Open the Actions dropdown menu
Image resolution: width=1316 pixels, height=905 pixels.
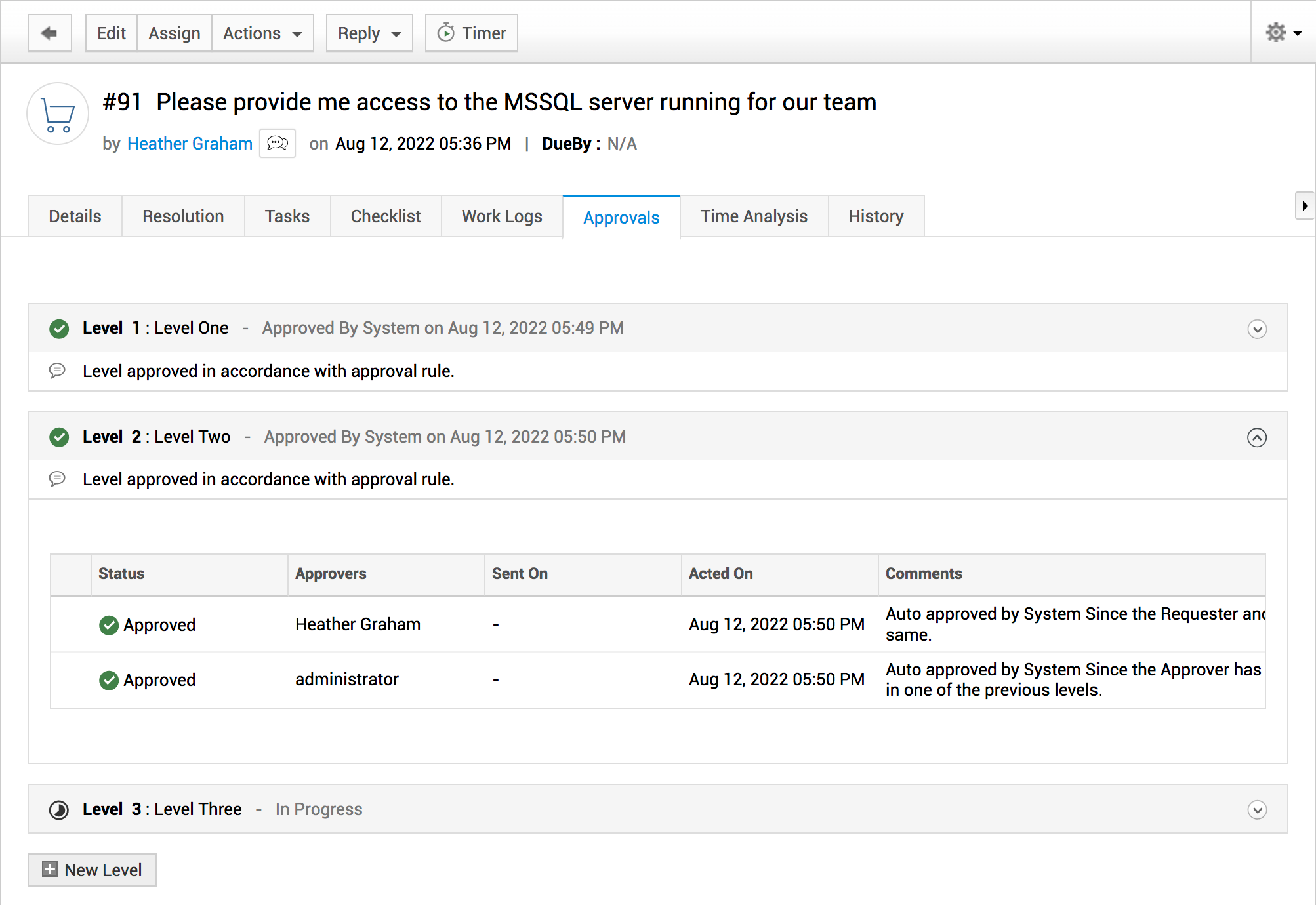pyautogui.click(x=262, y=33)
